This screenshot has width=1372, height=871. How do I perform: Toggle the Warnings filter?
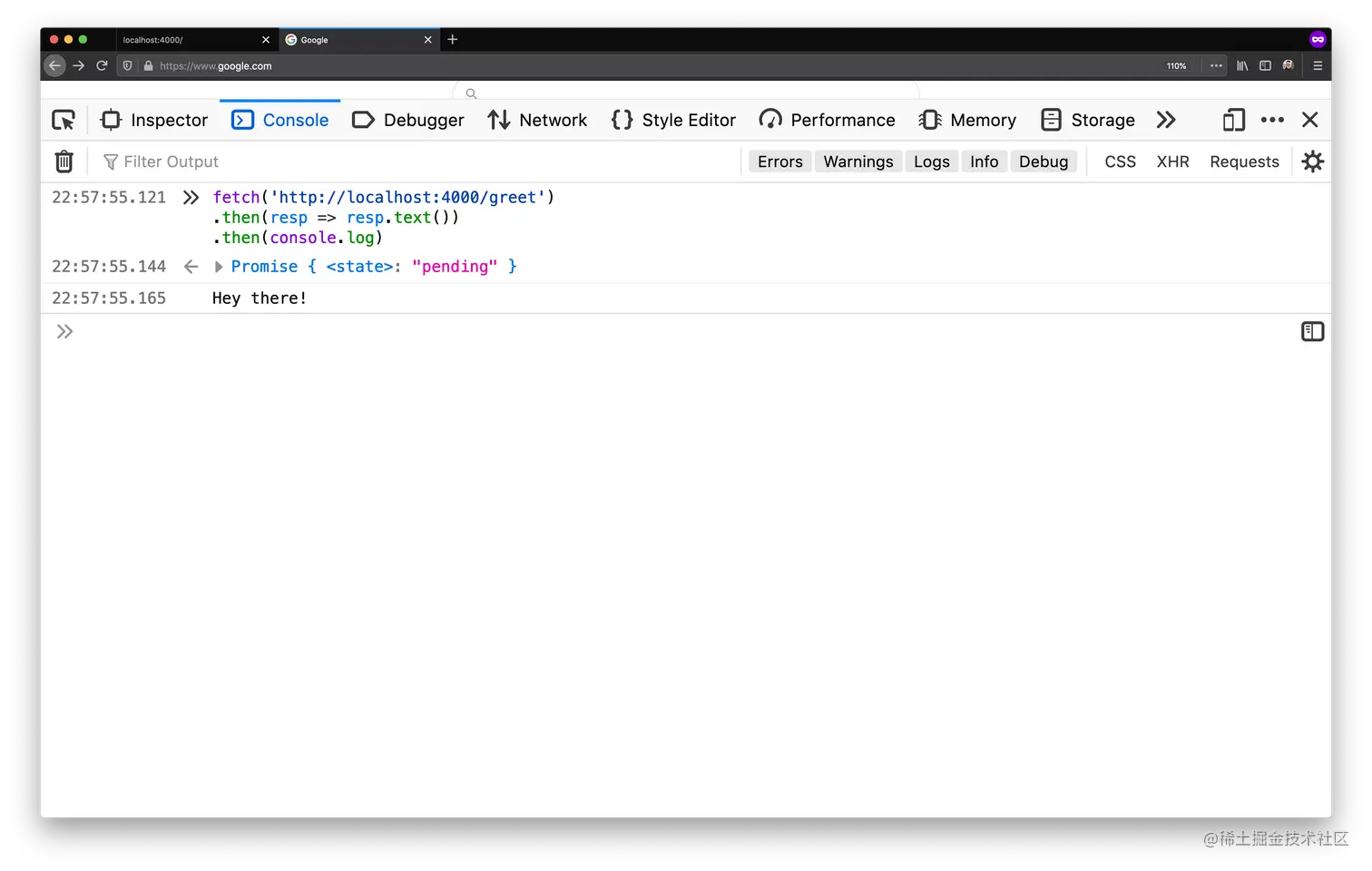(858, 161)
